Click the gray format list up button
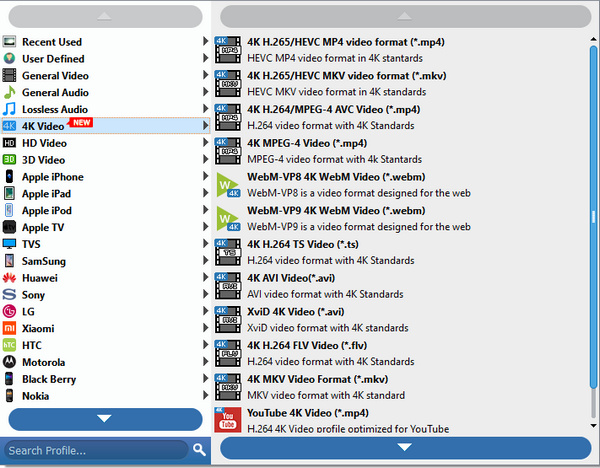The image size is (600, 468). pos(406,16)
